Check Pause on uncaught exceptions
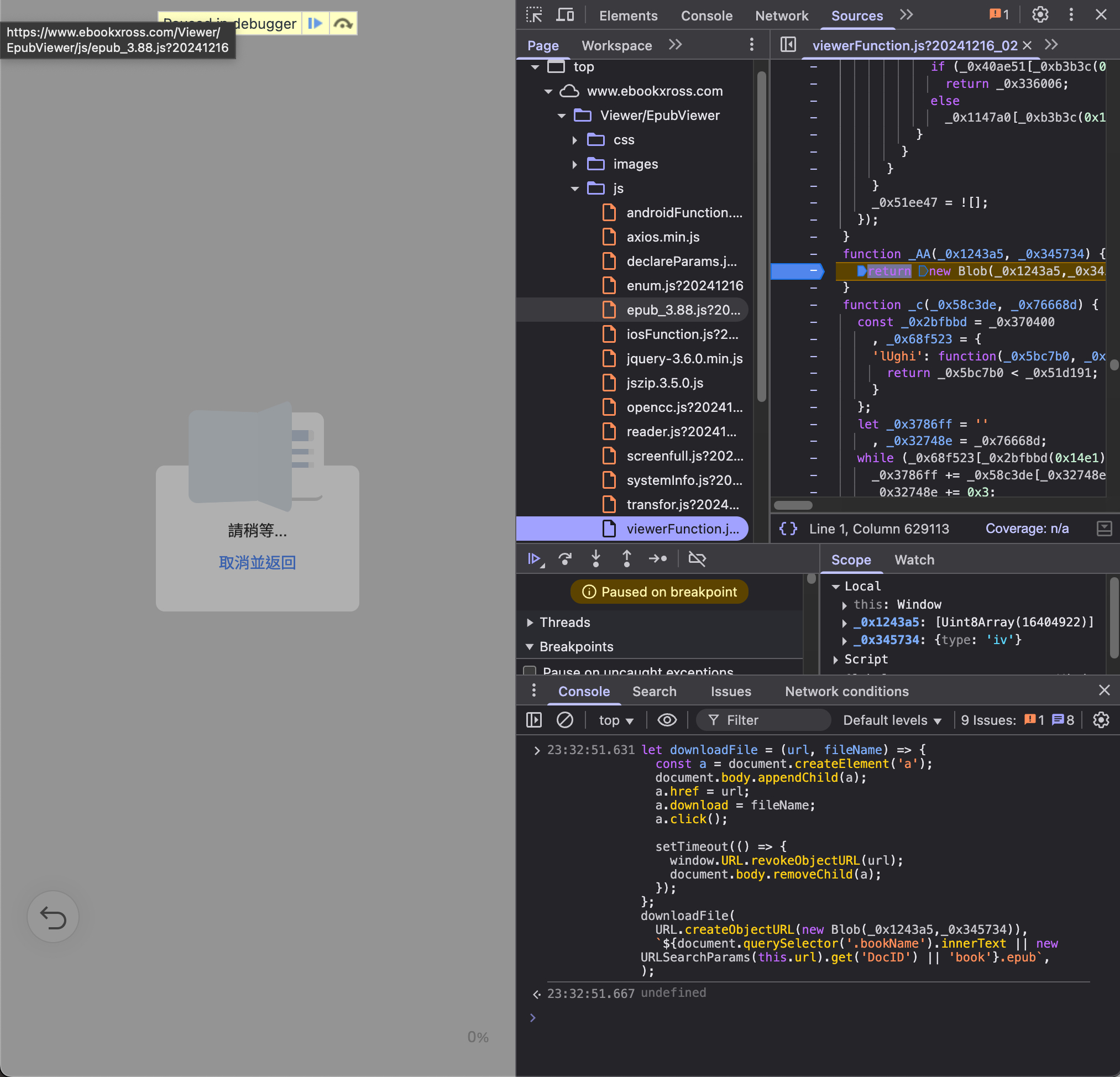 click(x=530, y=671)
